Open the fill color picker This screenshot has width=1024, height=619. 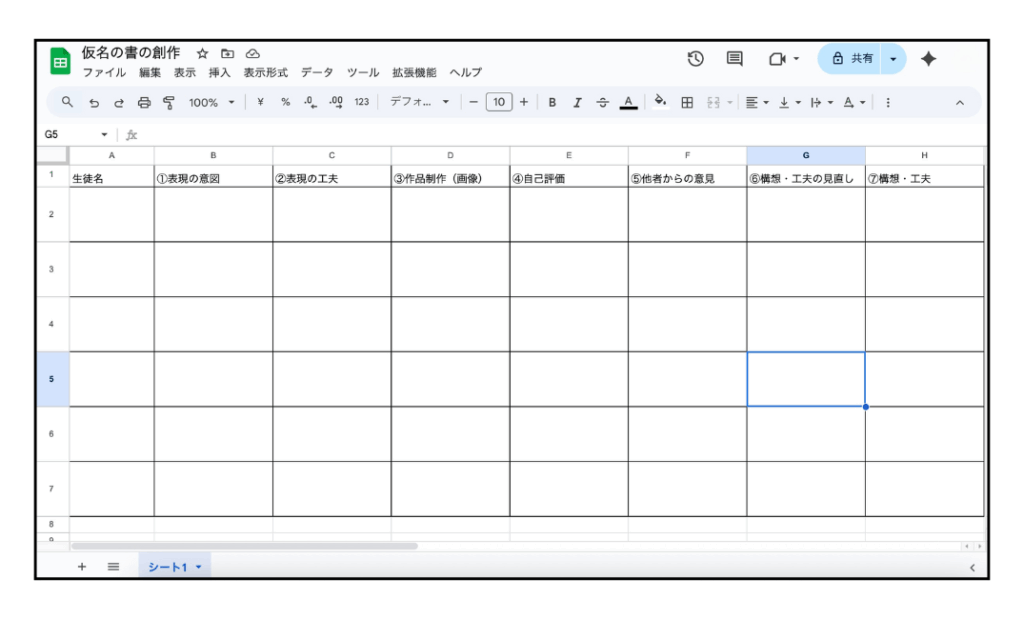660,102
